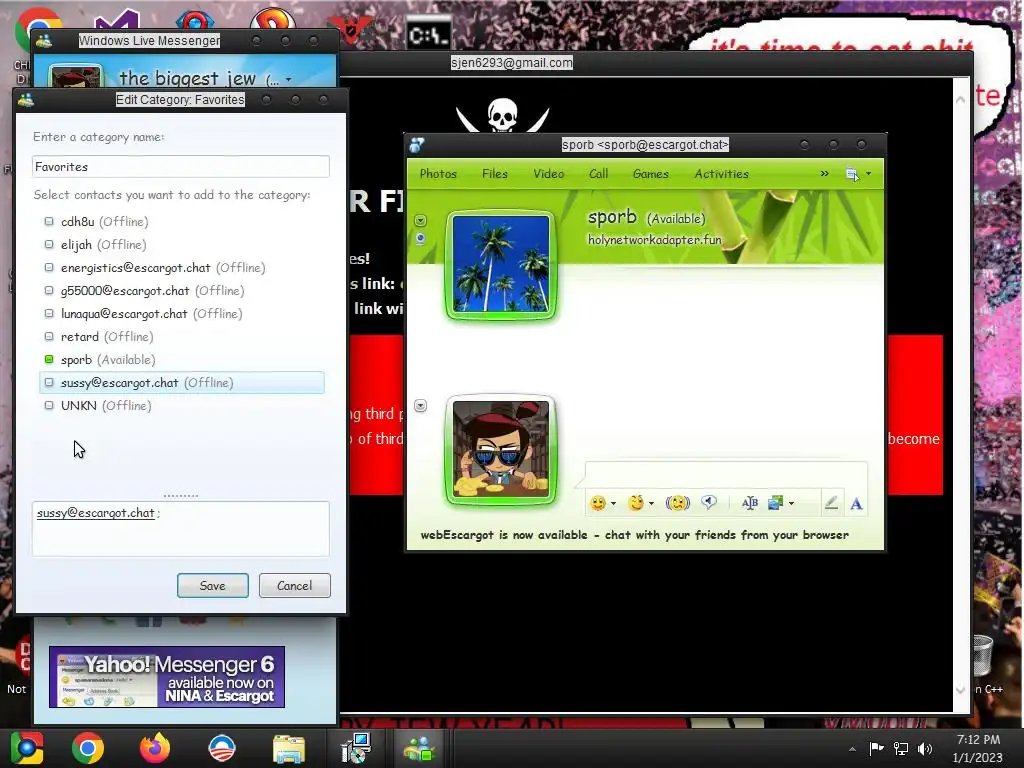Image resolution: width=1024 pixels, height=768 pixels.
Task: Open the Games menu
Action: click(650, 174)
